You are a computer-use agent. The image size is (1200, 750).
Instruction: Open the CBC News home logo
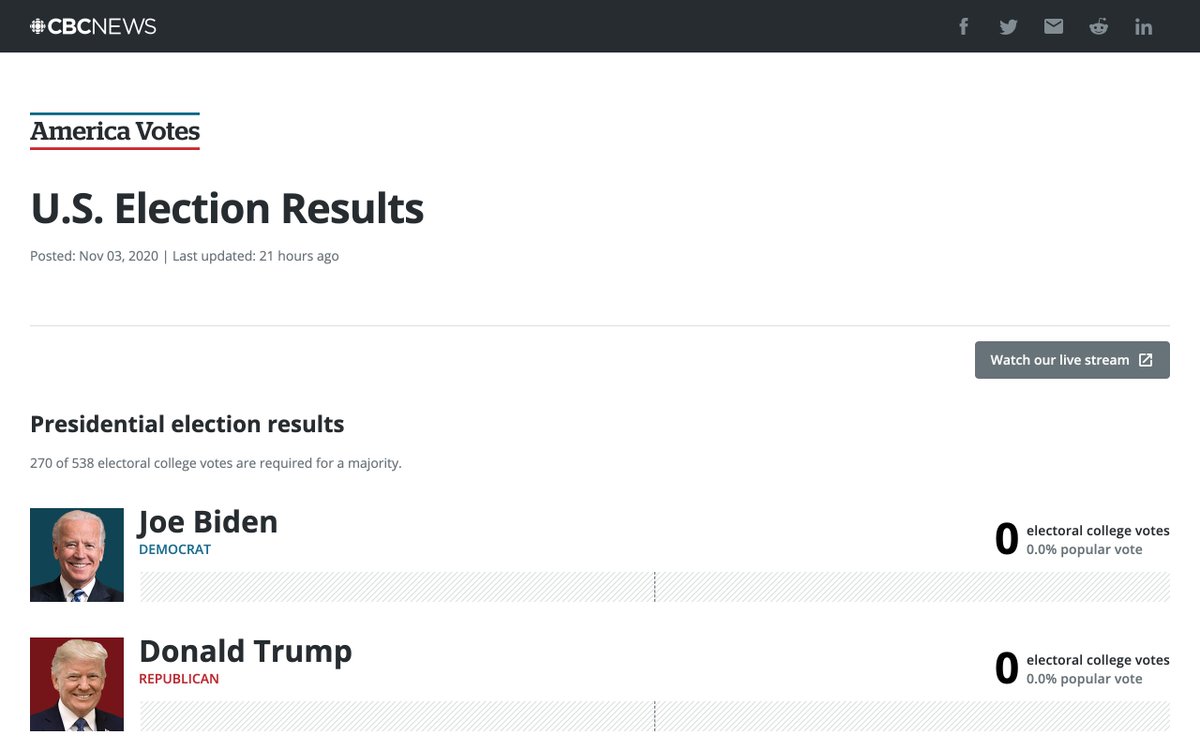[x=93, y=27]
